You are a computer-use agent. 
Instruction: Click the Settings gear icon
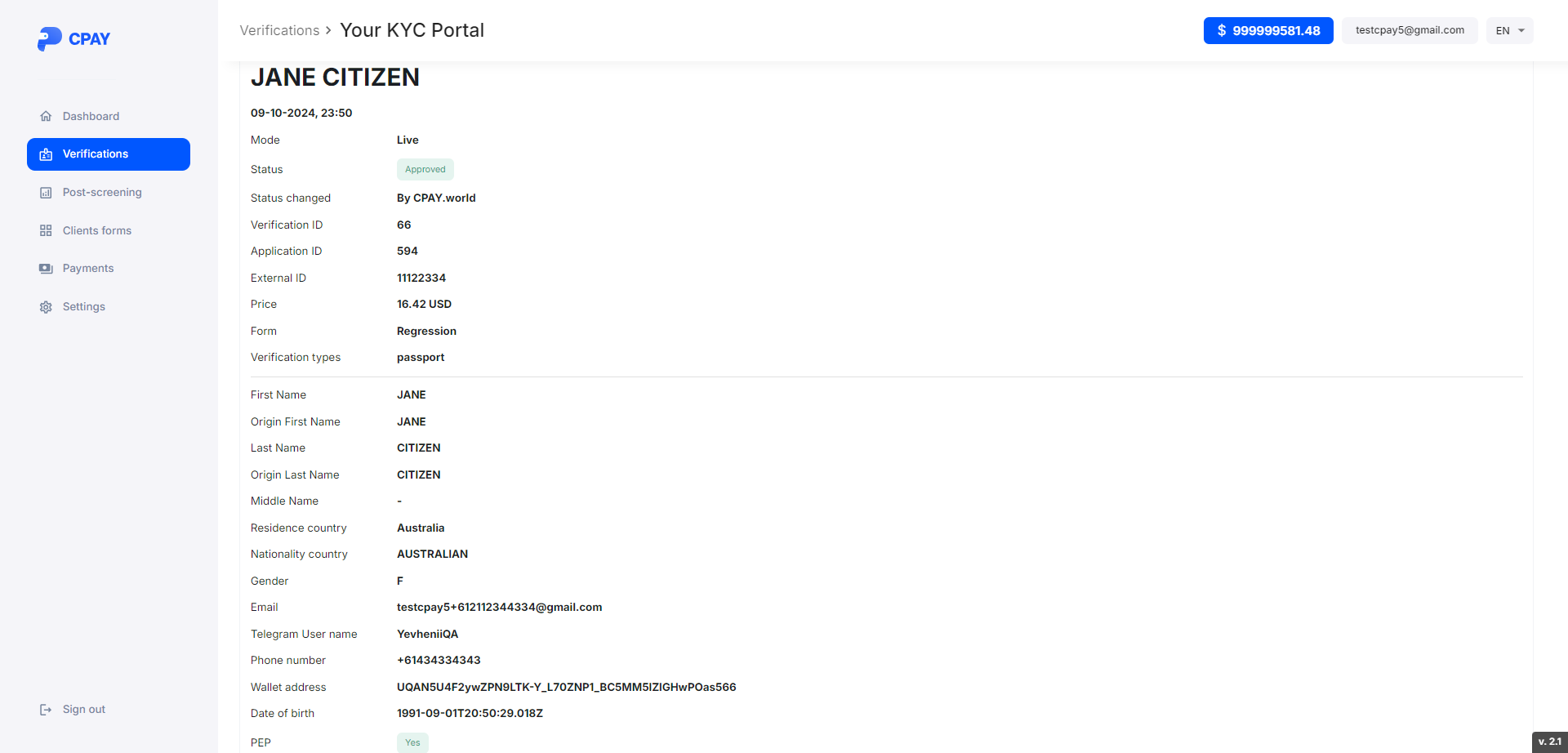click(46, 307)
